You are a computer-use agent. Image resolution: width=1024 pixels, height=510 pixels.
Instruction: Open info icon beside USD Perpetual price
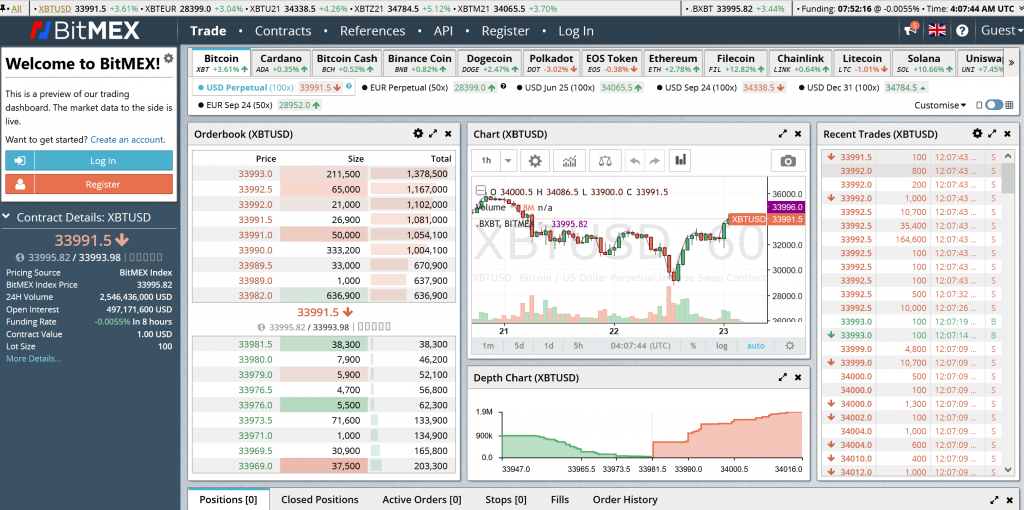point(349,86)
